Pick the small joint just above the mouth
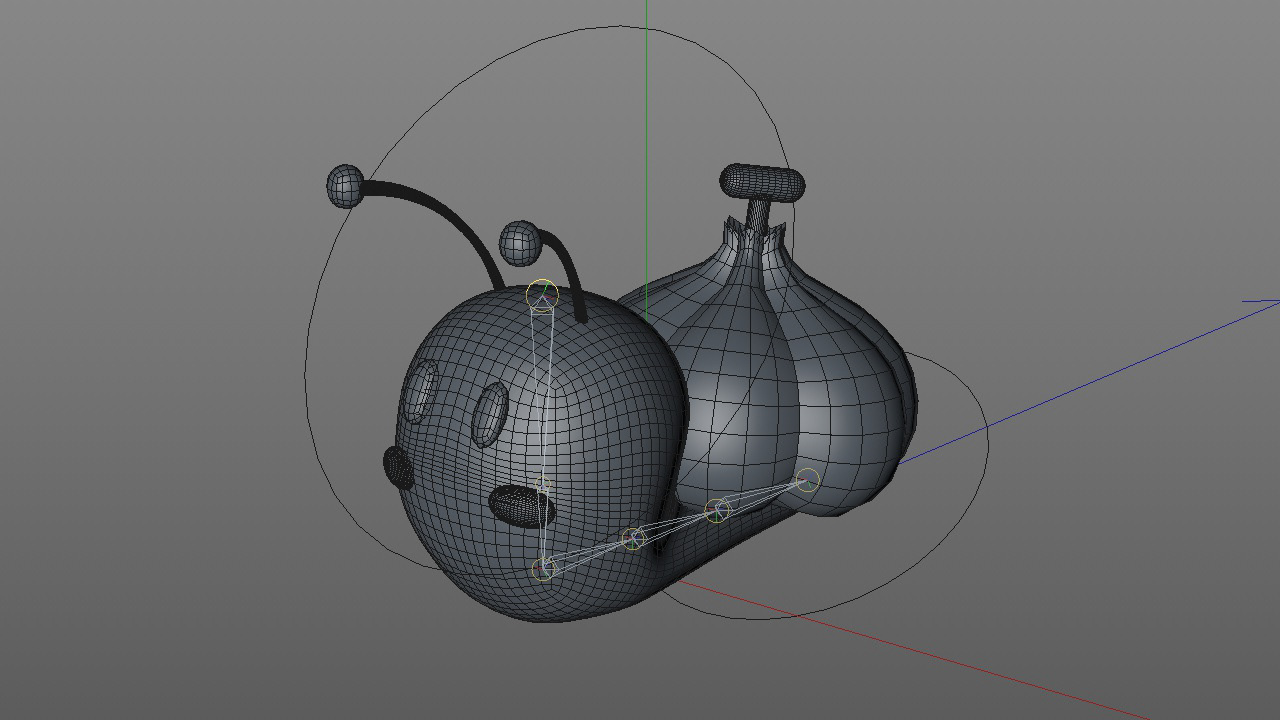The image size is (1280, 720). [543, 486]
